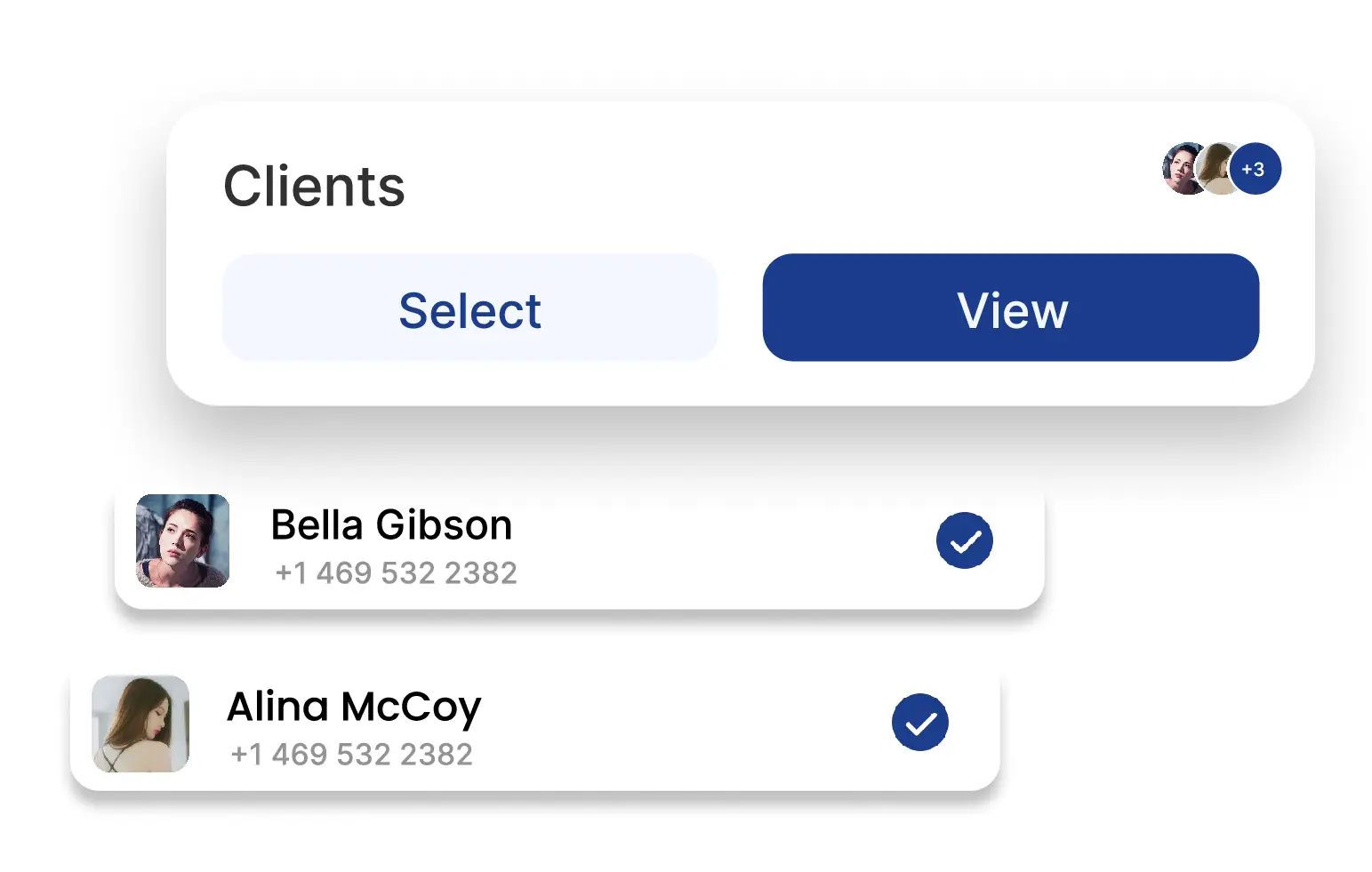This screenshot has height=872, width=1372.
Task: Open Alina McCoy's profile photo
Action: pyautogui.click(x=140, y=723)
